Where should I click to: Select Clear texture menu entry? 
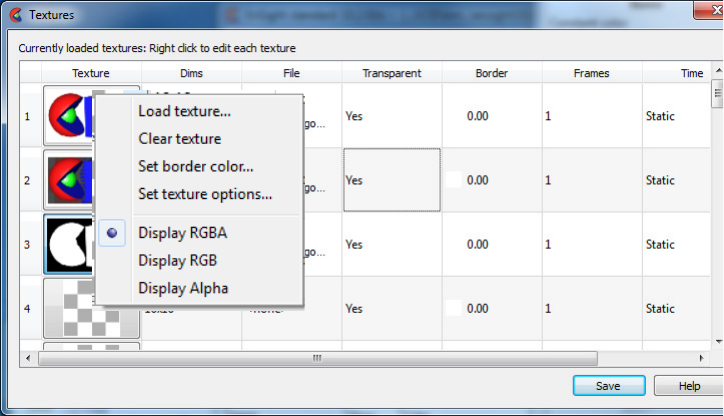coord(180,139)
